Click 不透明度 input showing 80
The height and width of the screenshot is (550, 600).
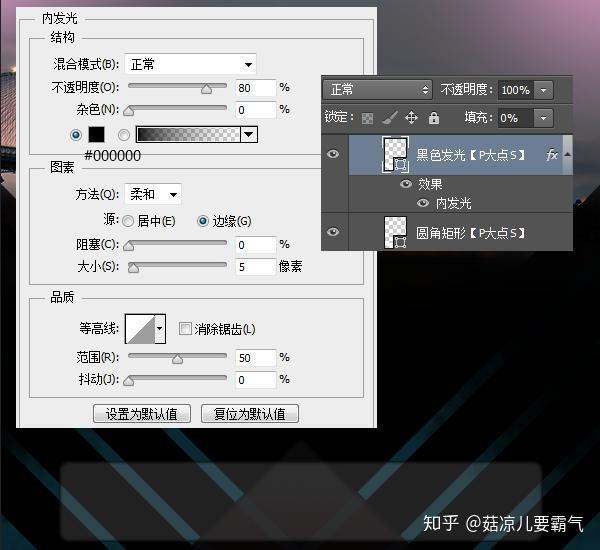point(256,88)
